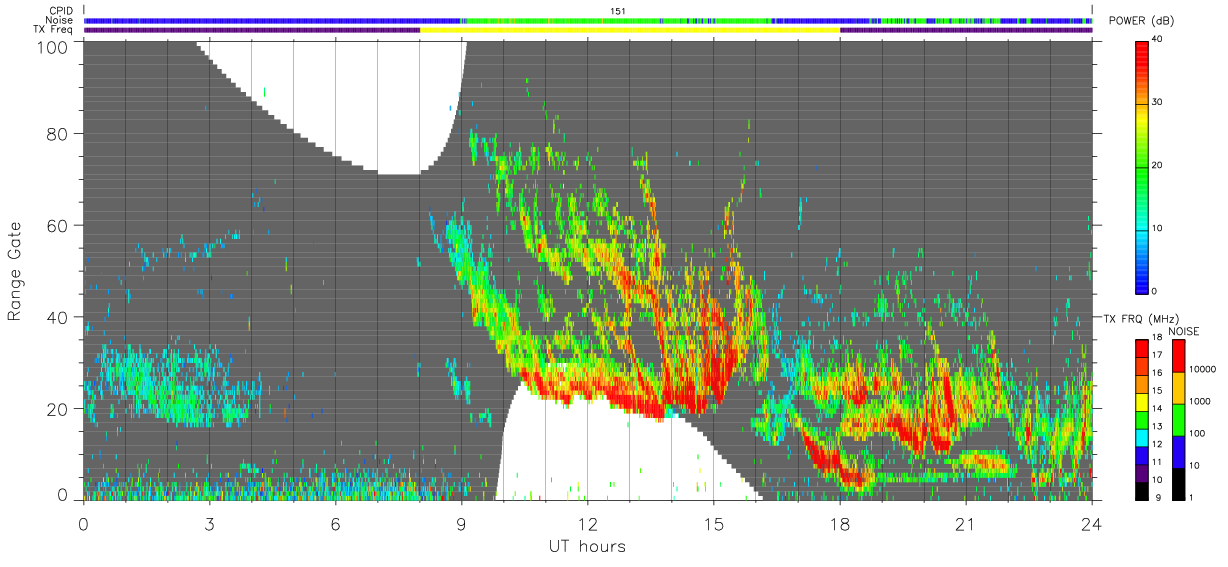Click the TX Freq row label
The image size is (1228, 567).
pos(54,30)
